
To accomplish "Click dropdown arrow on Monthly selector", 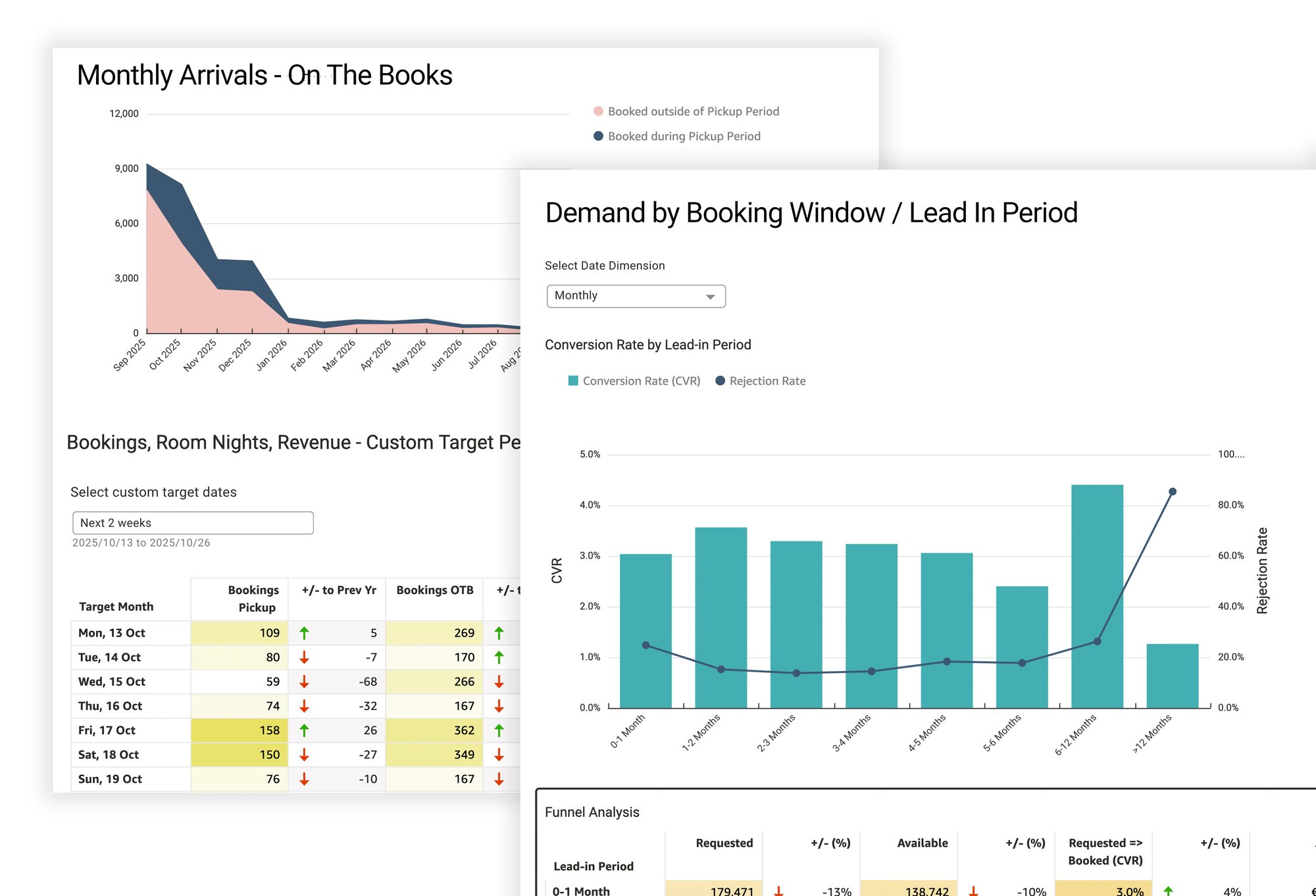I will (x=710, y=297).
